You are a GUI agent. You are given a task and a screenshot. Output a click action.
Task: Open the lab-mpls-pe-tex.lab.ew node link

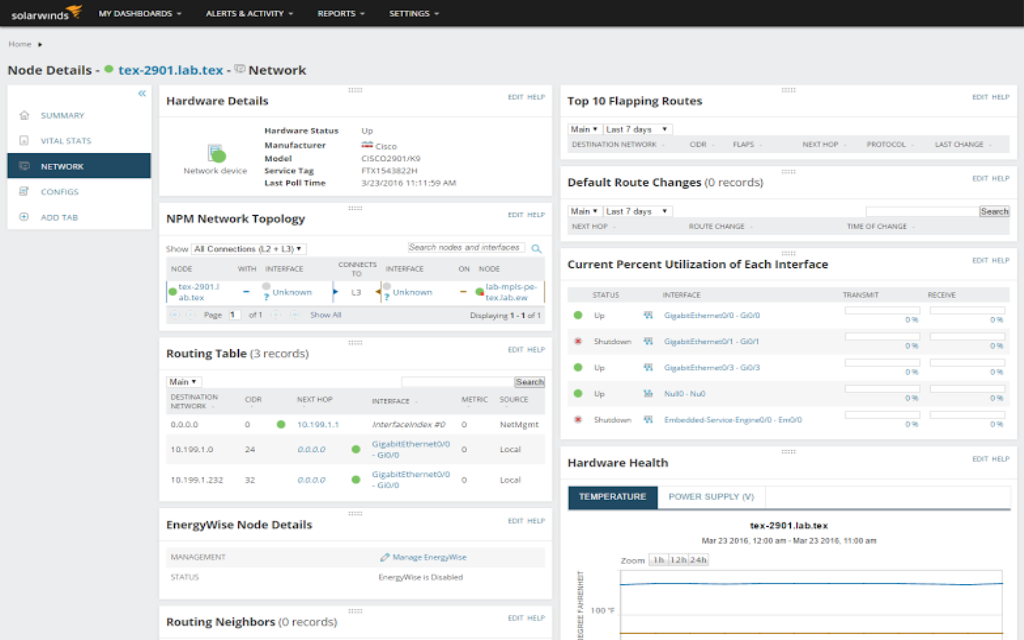point(509,294)
